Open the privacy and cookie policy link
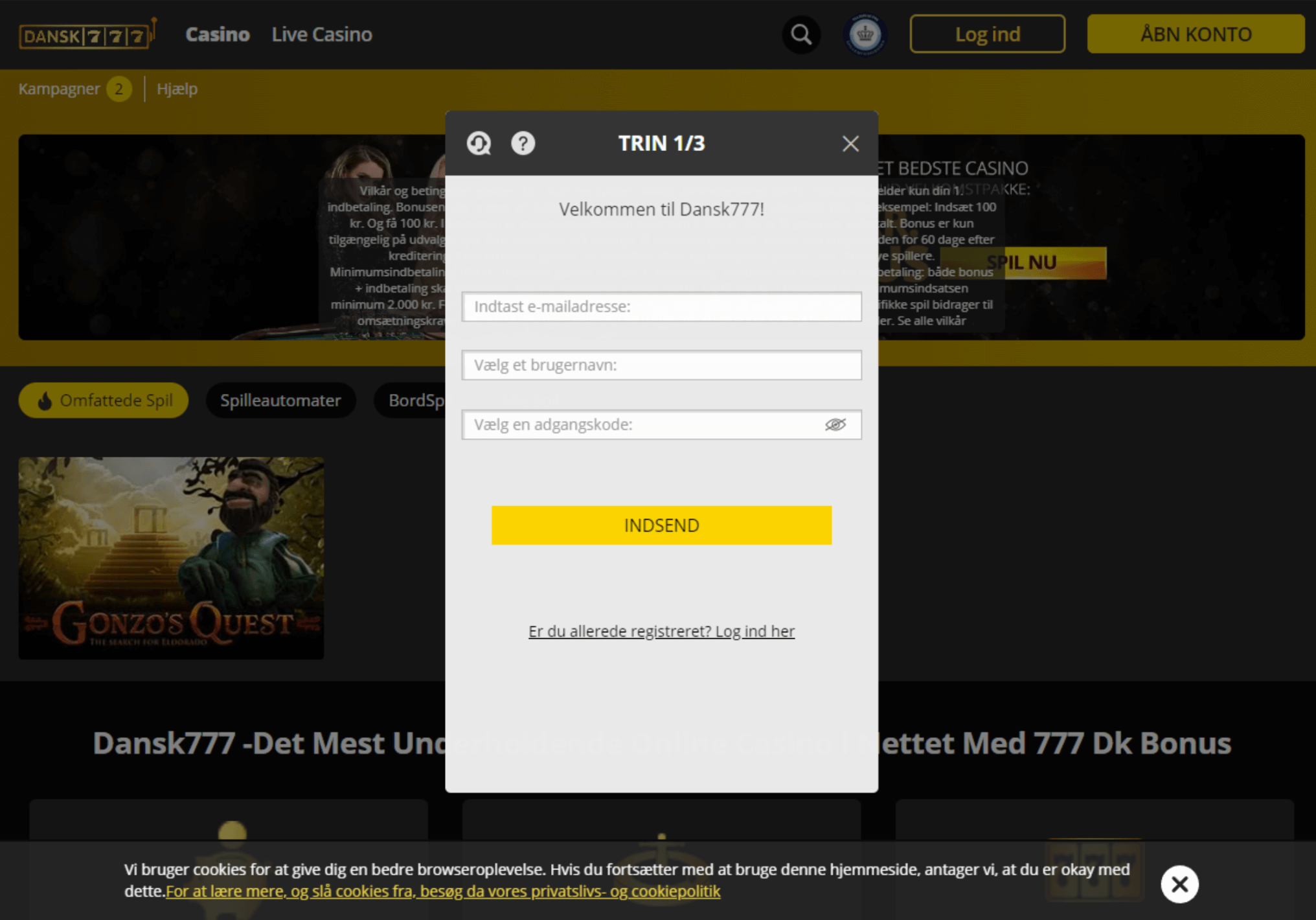 click(x=443, y=891)
